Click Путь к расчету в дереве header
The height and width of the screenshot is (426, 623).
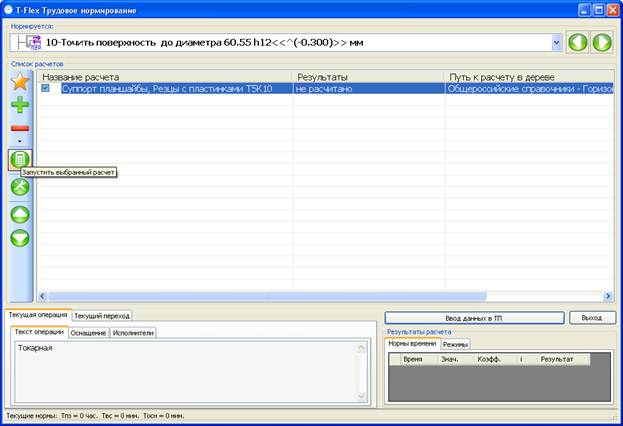pyautogui.click(x=530, y=77)
